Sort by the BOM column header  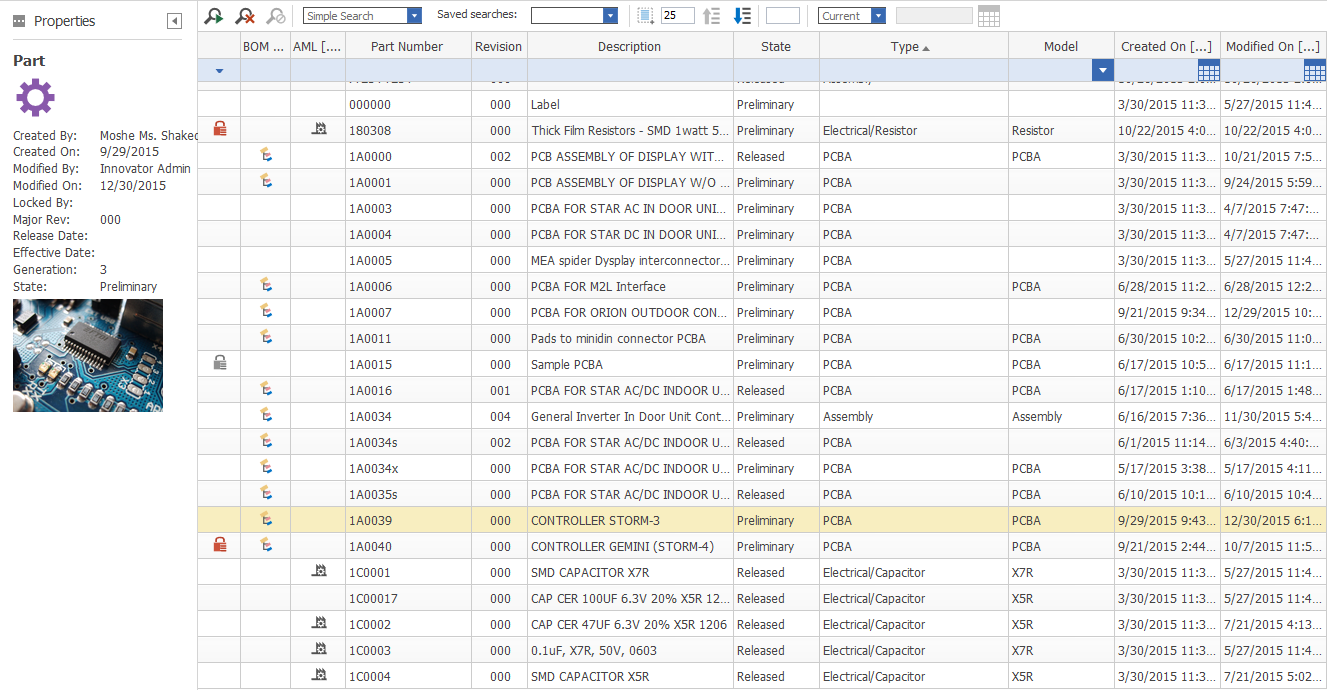(265, 46)
